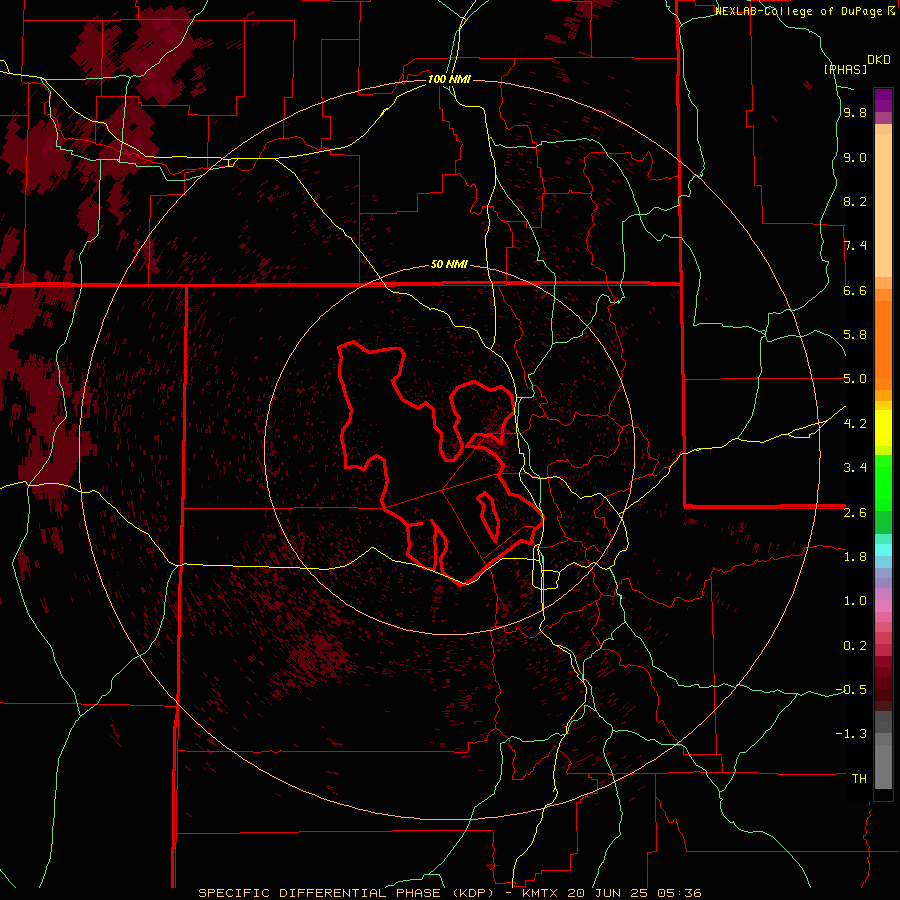The width and height of the screenshot is (900, 900).
Task: Click the [PHAS] units label
Action: click(845, 69)
